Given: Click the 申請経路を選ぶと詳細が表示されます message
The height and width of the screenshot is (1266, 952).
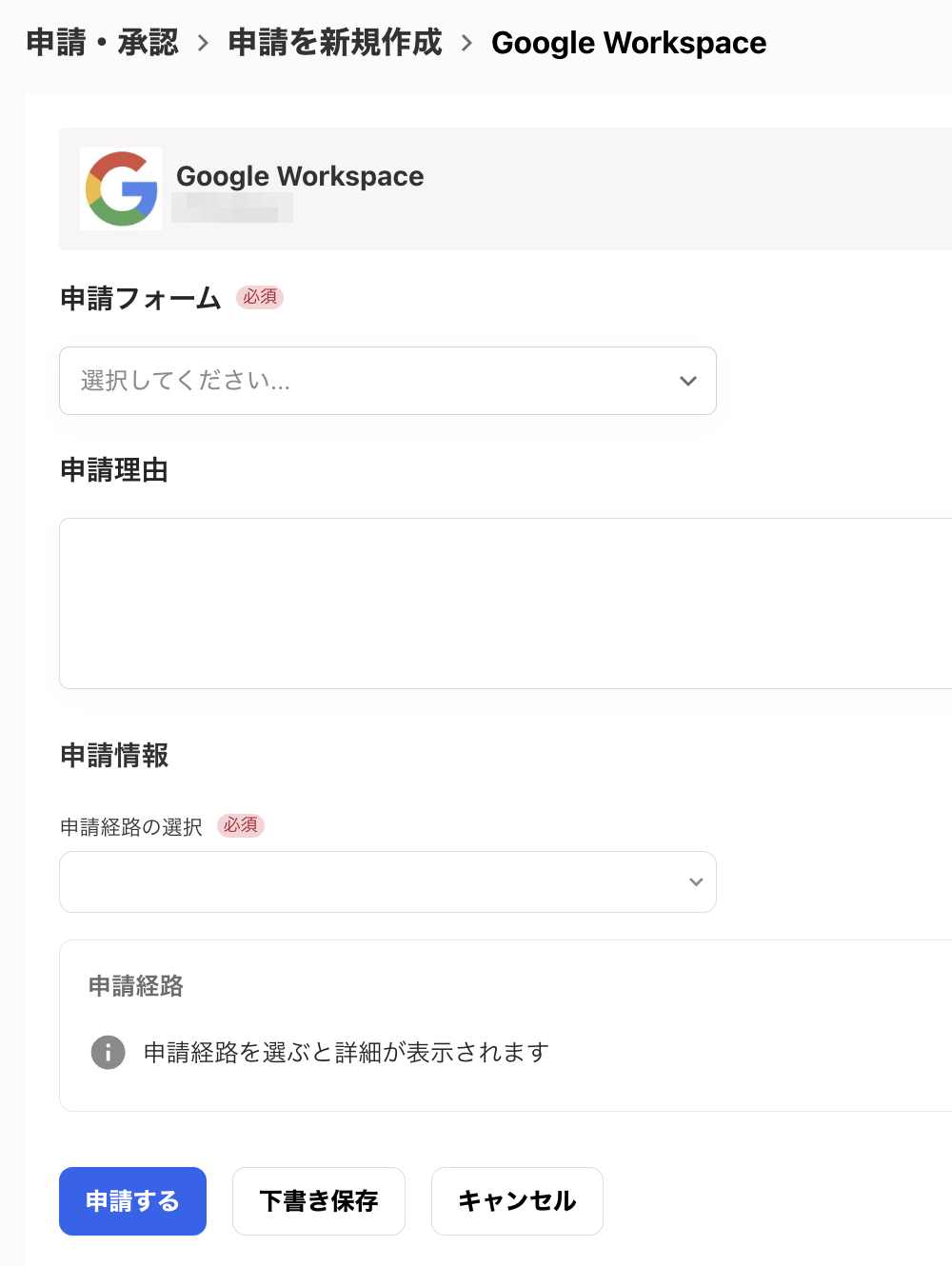Looking at the screenshot, I should [346, 1052].
